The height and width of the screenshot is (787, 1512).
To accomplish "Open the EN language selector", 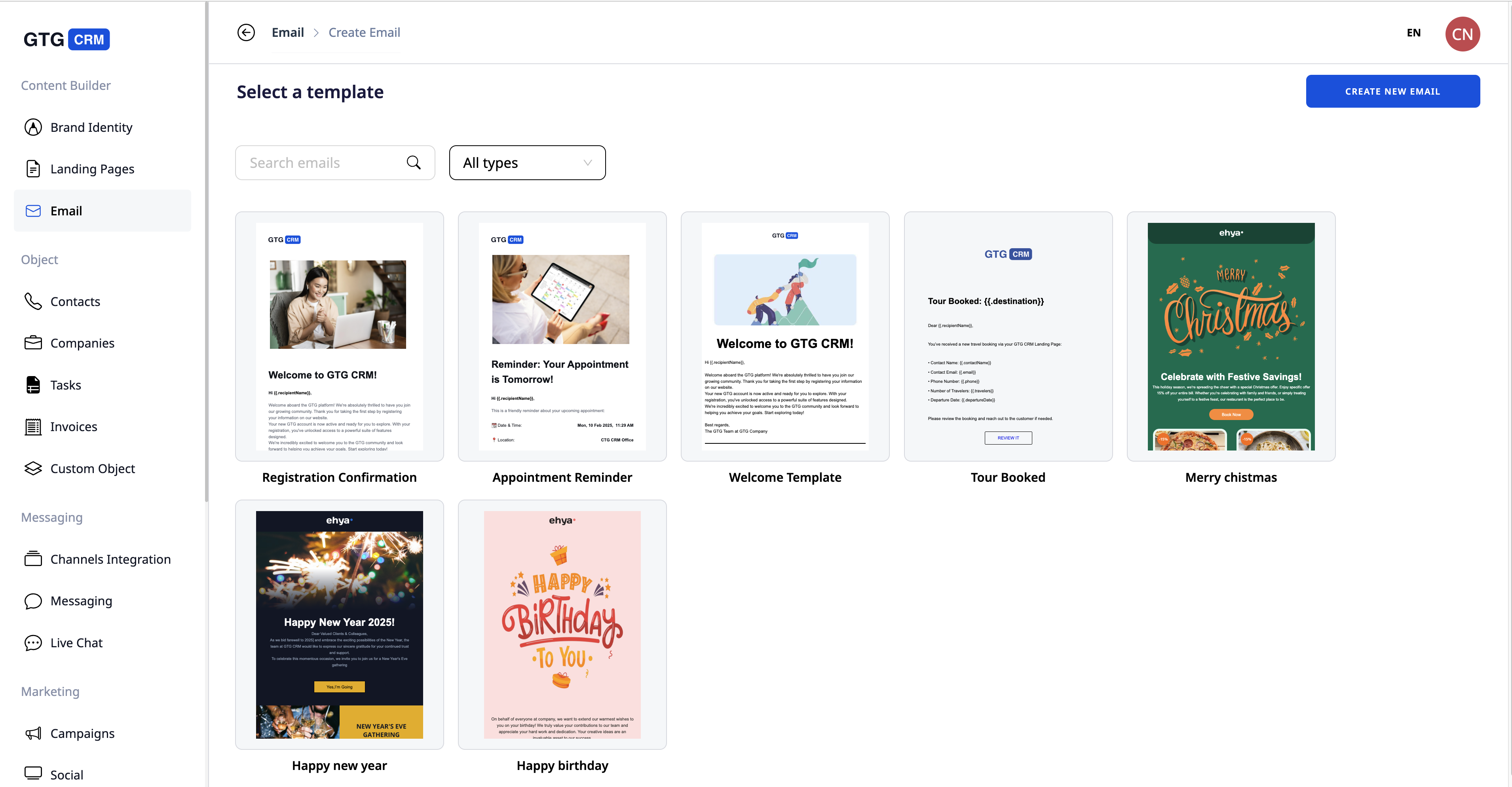I will point(1413,33).
